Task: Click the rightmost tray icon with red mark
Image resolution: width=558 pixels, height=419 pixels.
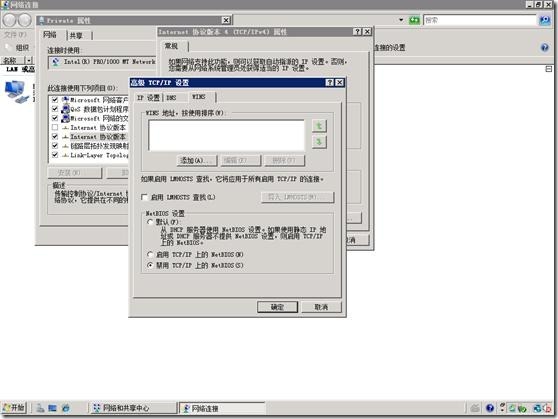Action: [548, 408]
